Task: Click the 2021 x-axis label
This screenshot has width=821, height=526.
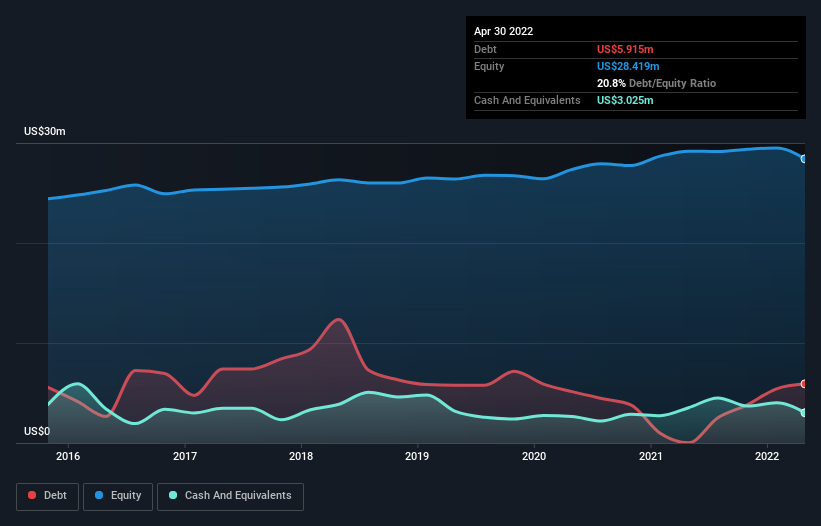Action: click(x=651, y=456)
